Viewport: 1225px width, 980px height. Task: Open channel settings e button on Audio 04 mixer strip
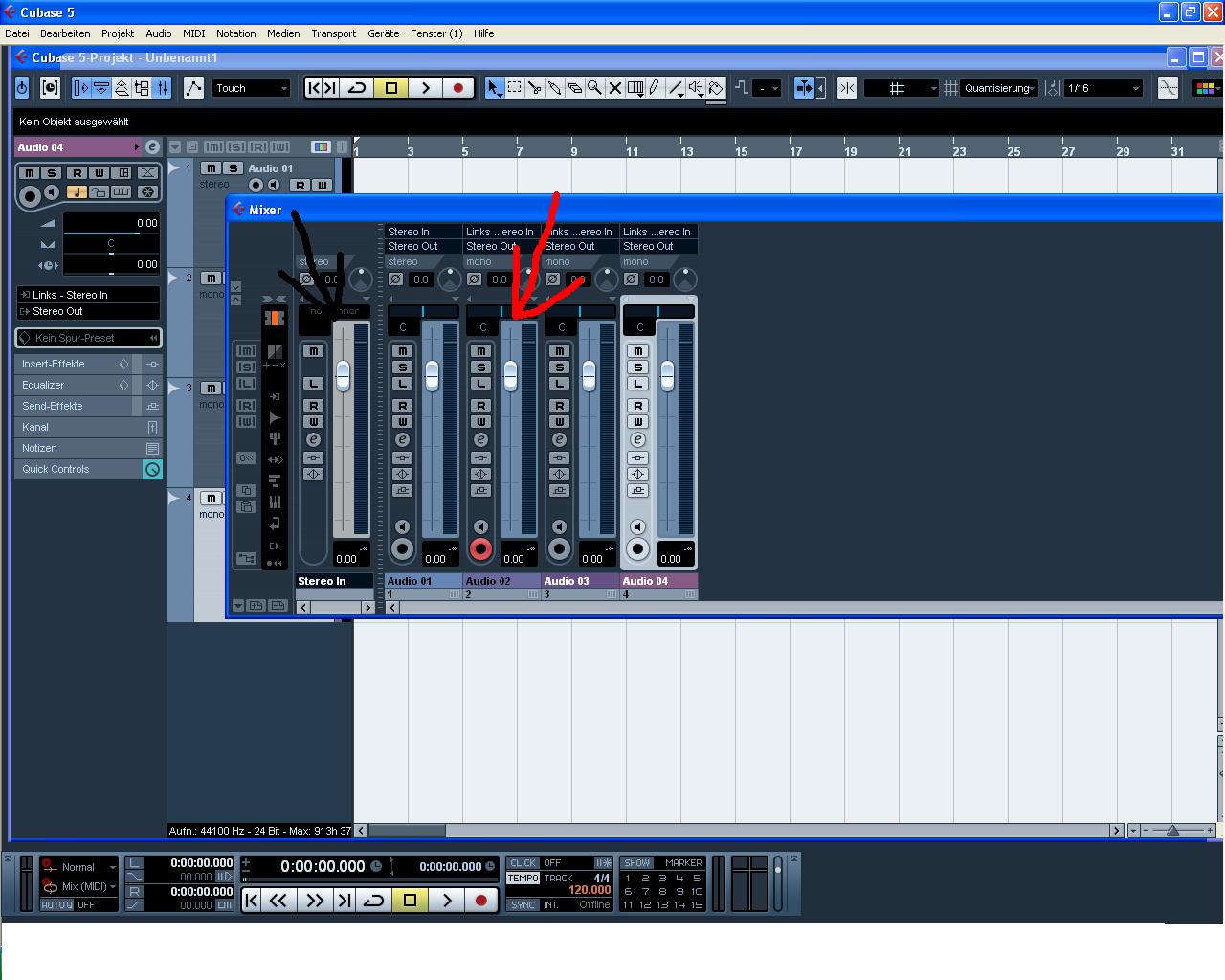click(x=638, y=439)
